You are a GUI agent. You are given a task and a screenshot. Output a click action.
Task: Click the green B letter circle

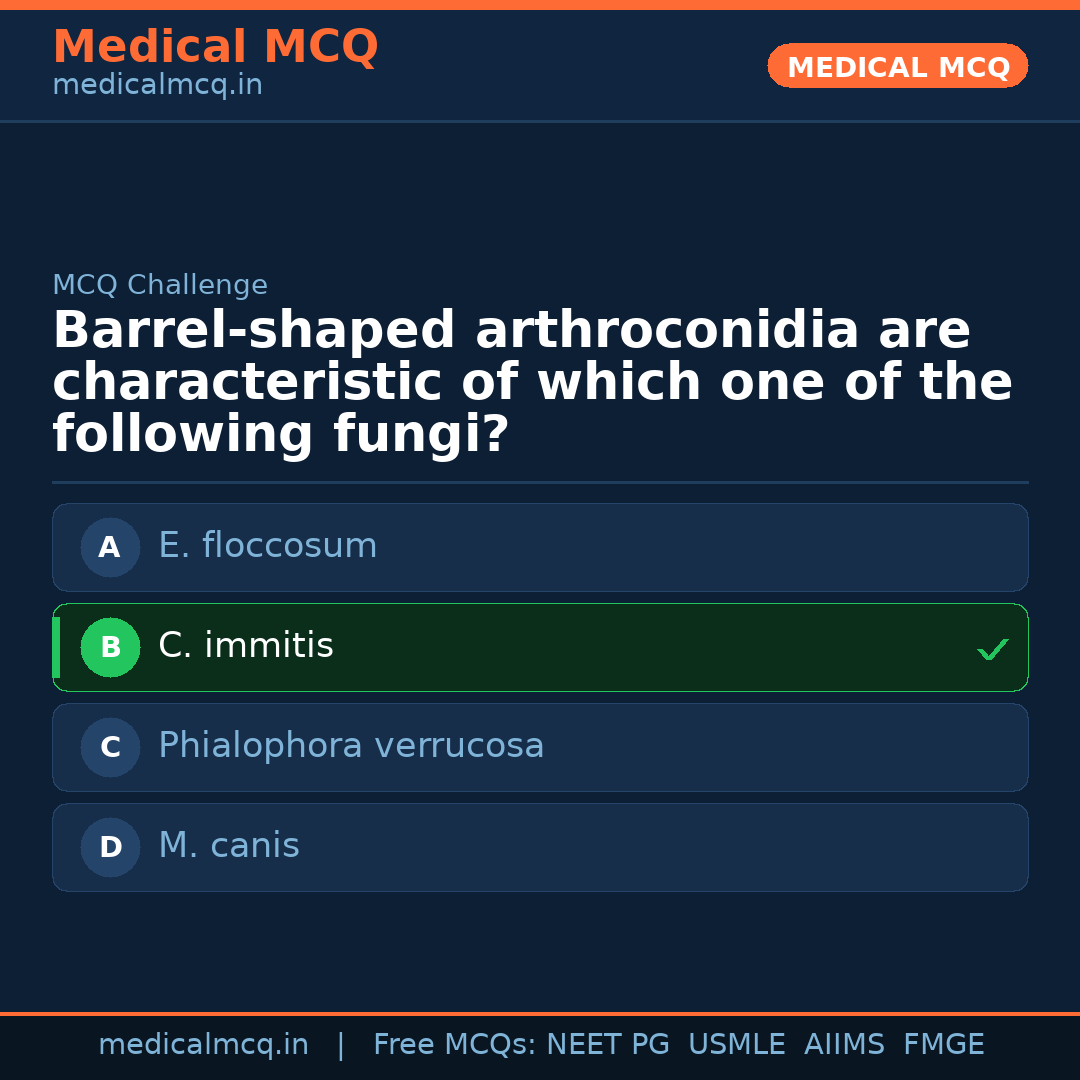coord(110,647)
